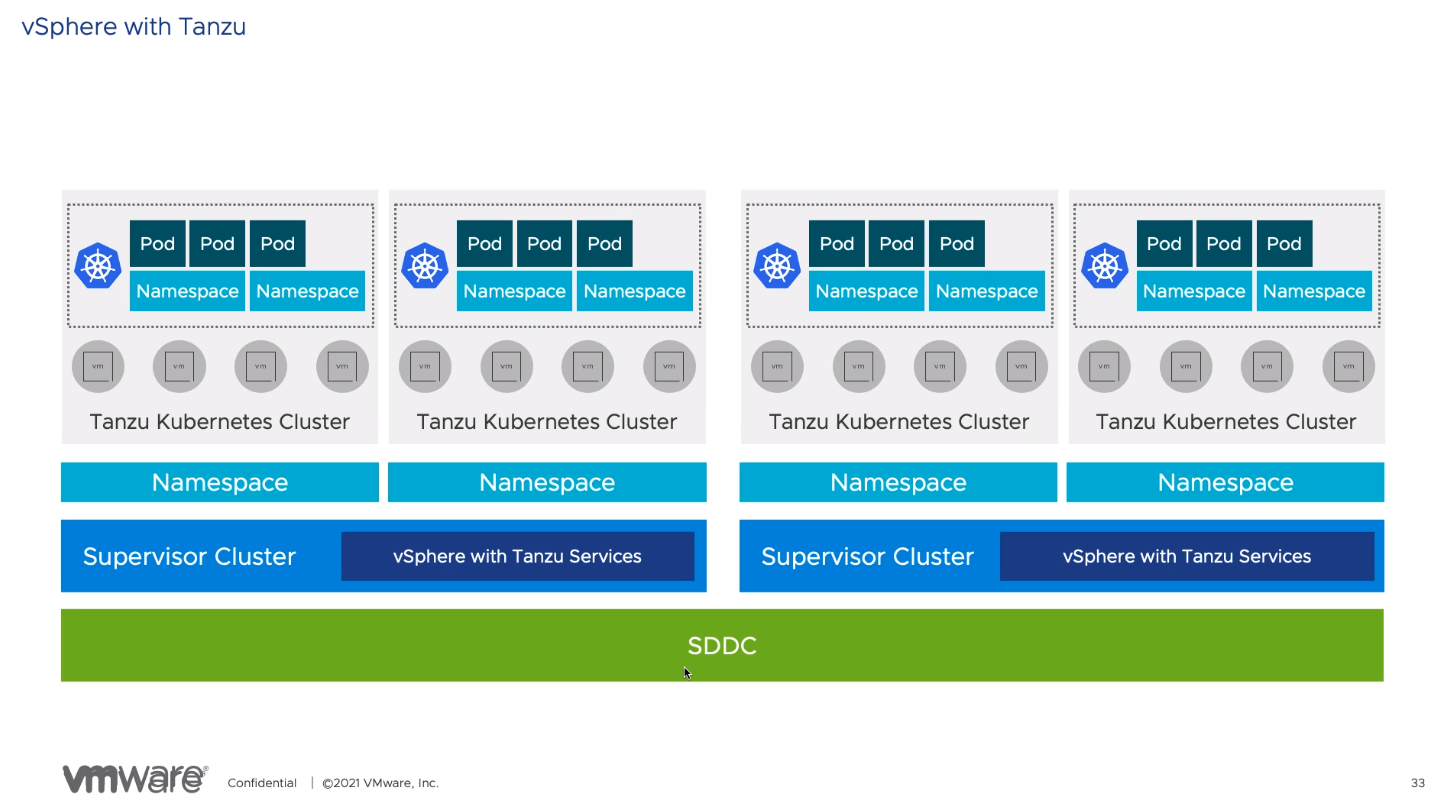Image resolution: width=1442 pixels, height=798 pixels.
Task: Click the vSphere with Tanzu slide title
Action: (x=134, y=27)
